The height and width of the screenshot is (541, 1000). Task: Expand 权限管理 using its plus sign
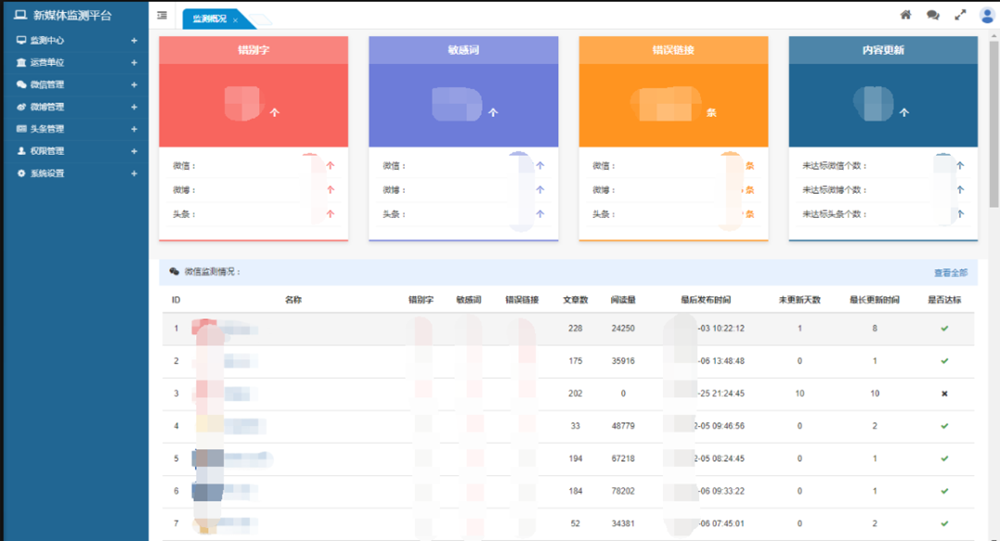click(134, 152)
